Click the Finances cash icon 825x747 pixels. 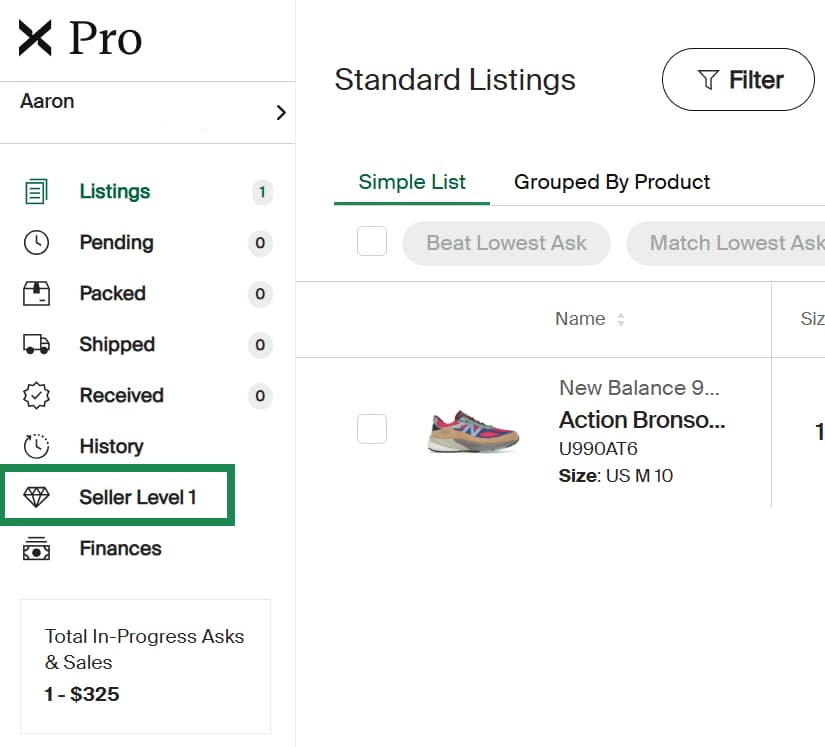coord(36,549)
